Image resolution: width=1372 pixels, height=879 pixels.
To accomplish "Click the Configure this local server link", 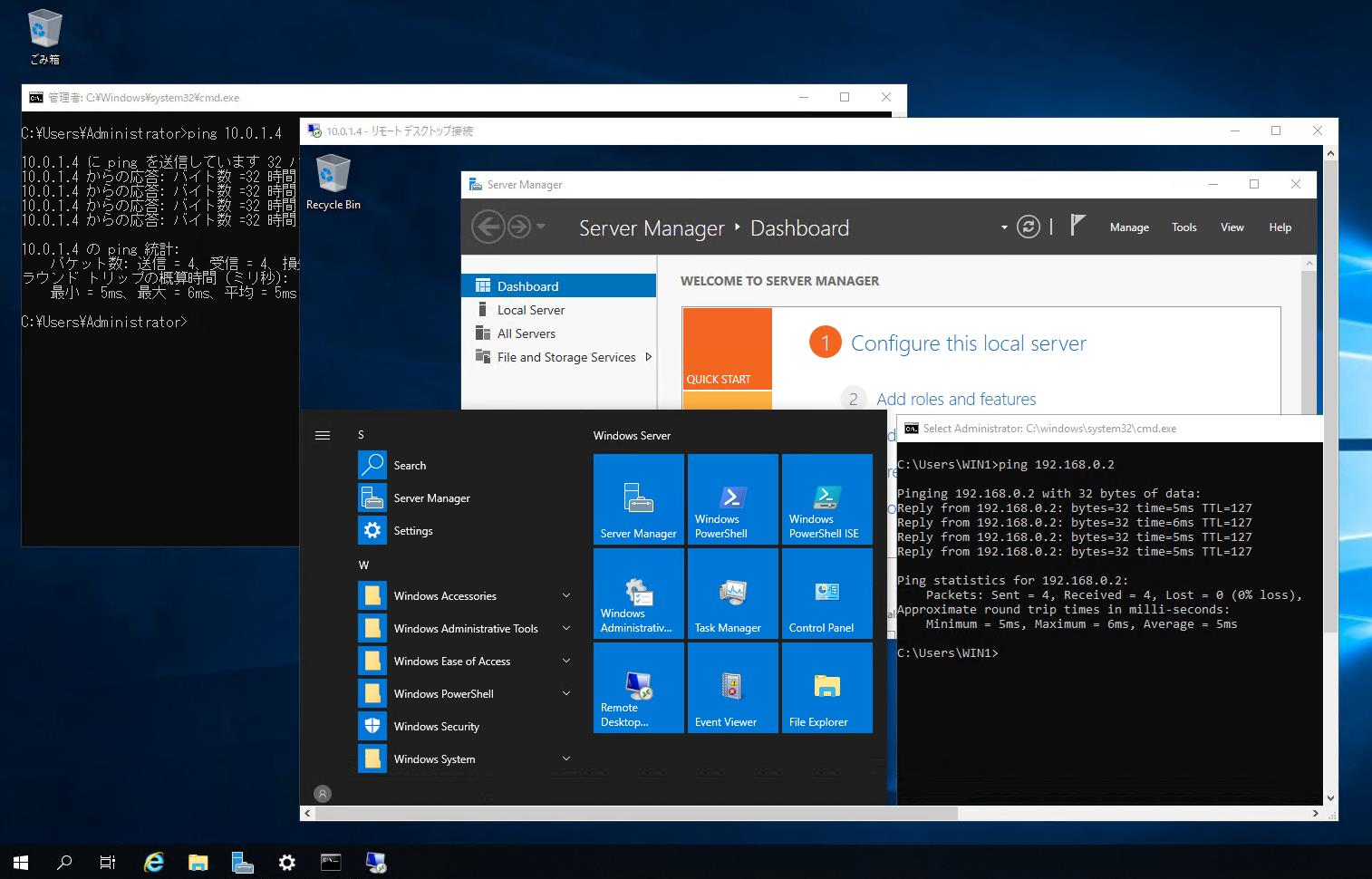I will pyautogui.click(x=968, y=343).
